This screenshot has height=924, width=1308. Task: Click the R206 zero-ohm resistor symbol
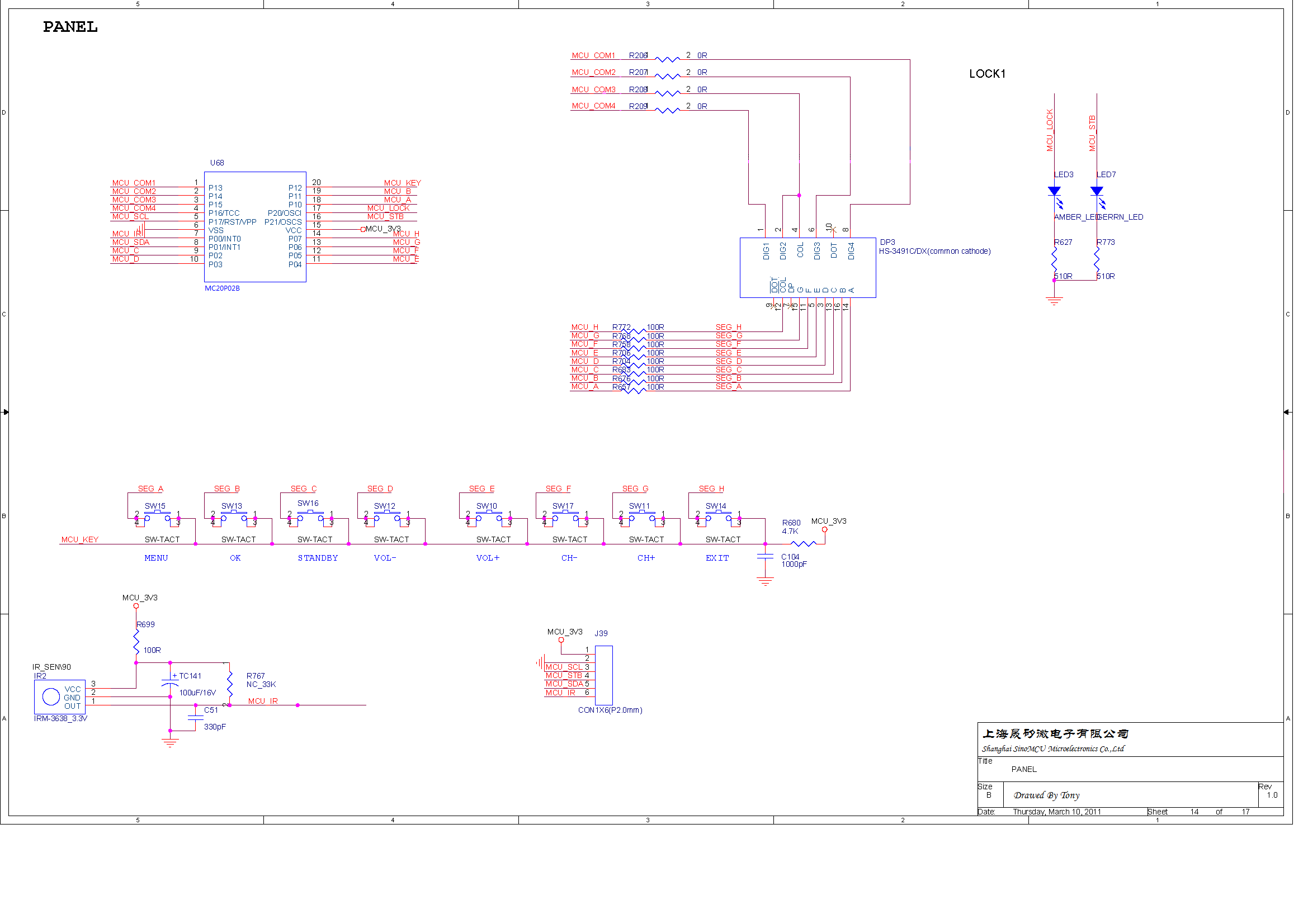point(667,59)
